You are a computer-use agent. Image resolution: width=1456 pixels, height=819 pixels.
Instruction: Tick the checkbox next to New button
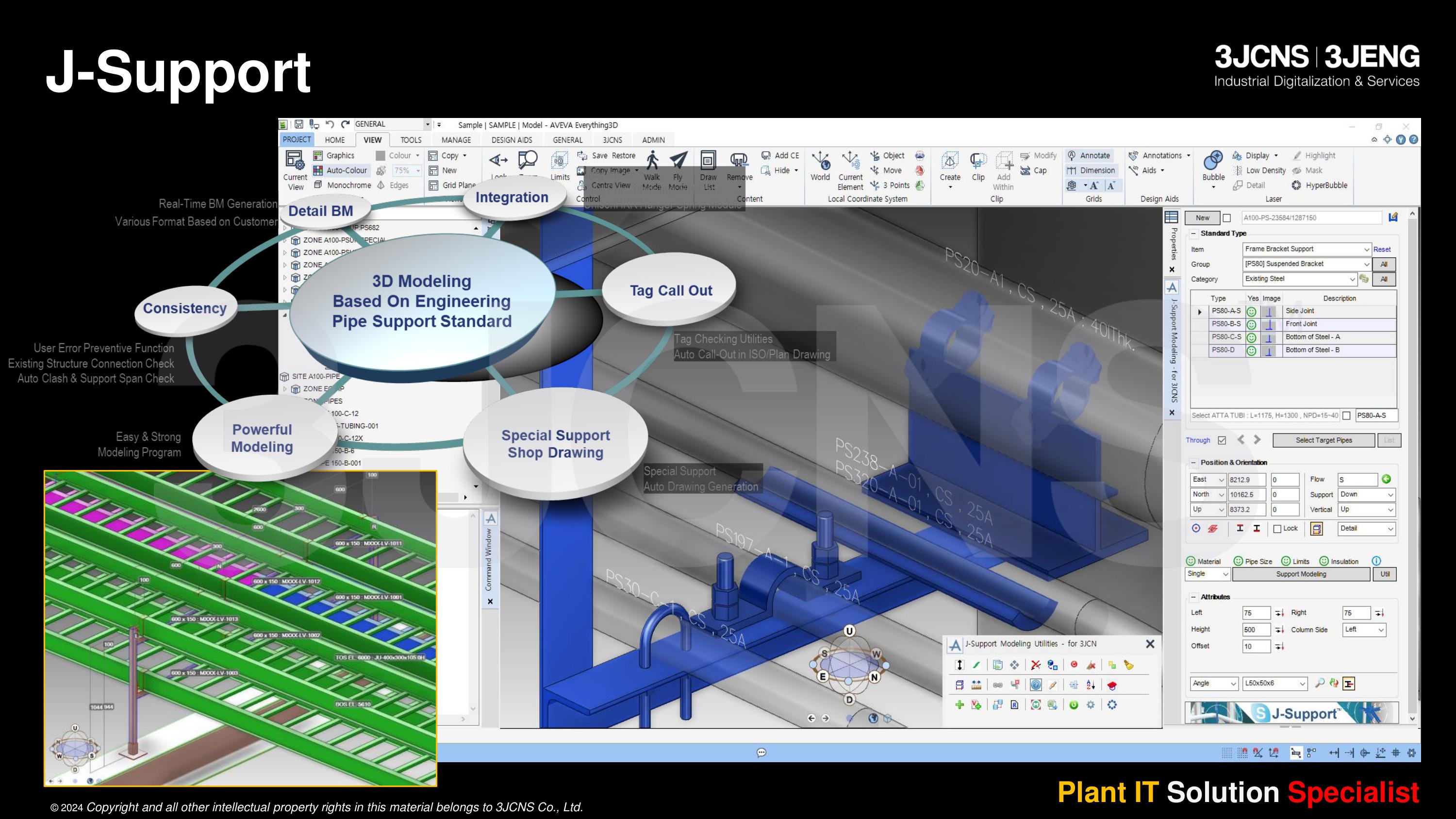point(1226,217)
